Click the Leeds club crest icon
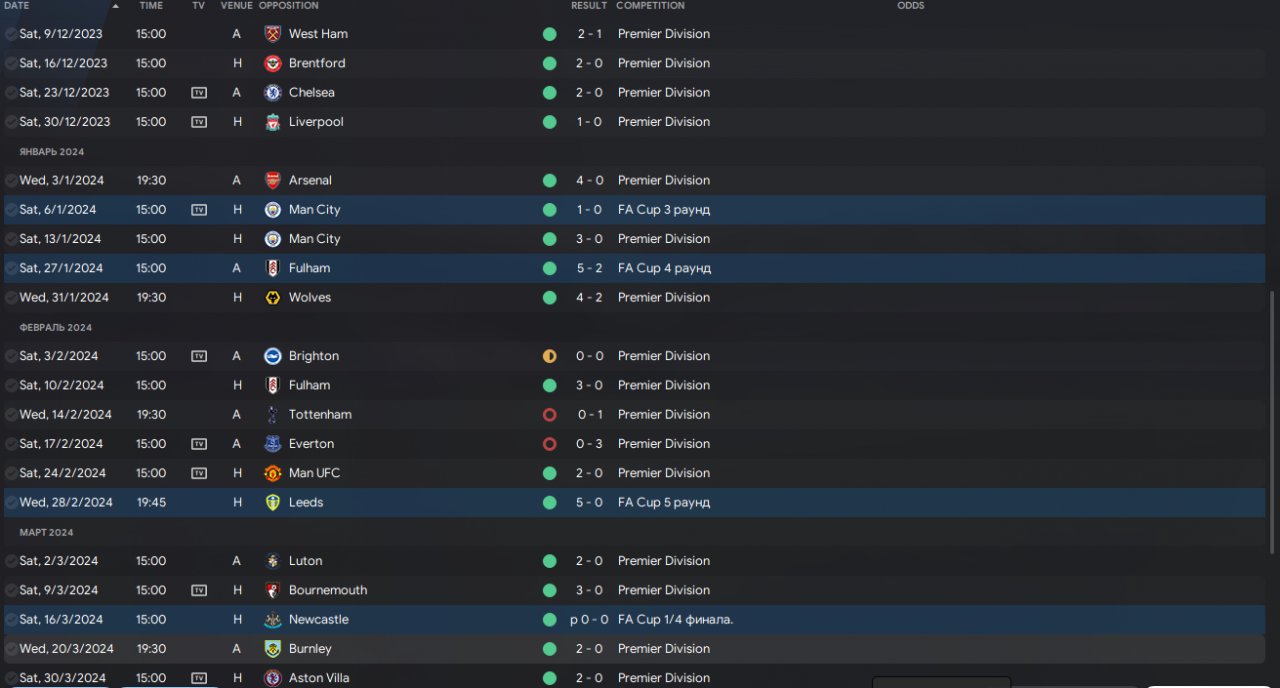 (272, 502)
